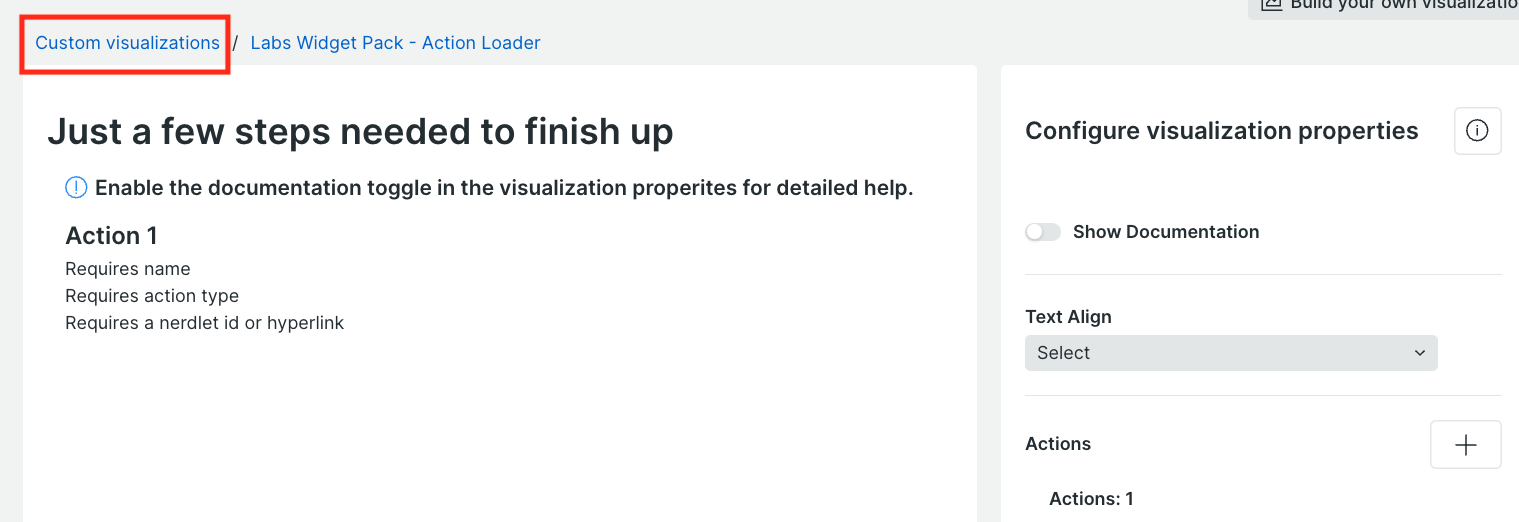Click the Configure visualization properties heading
This screenshot has height=522, width=1519.
[x=1222, y=131]
